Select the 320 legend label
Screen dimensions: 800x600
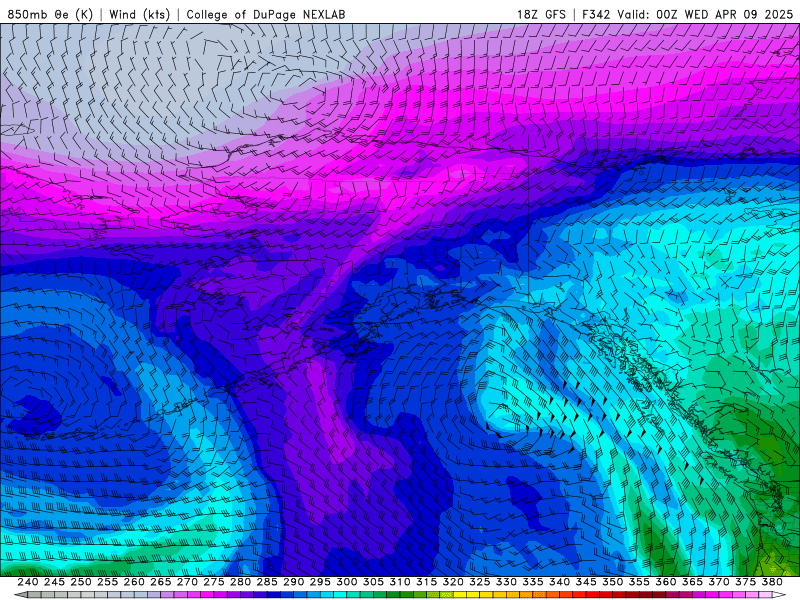tap(453, 582)
